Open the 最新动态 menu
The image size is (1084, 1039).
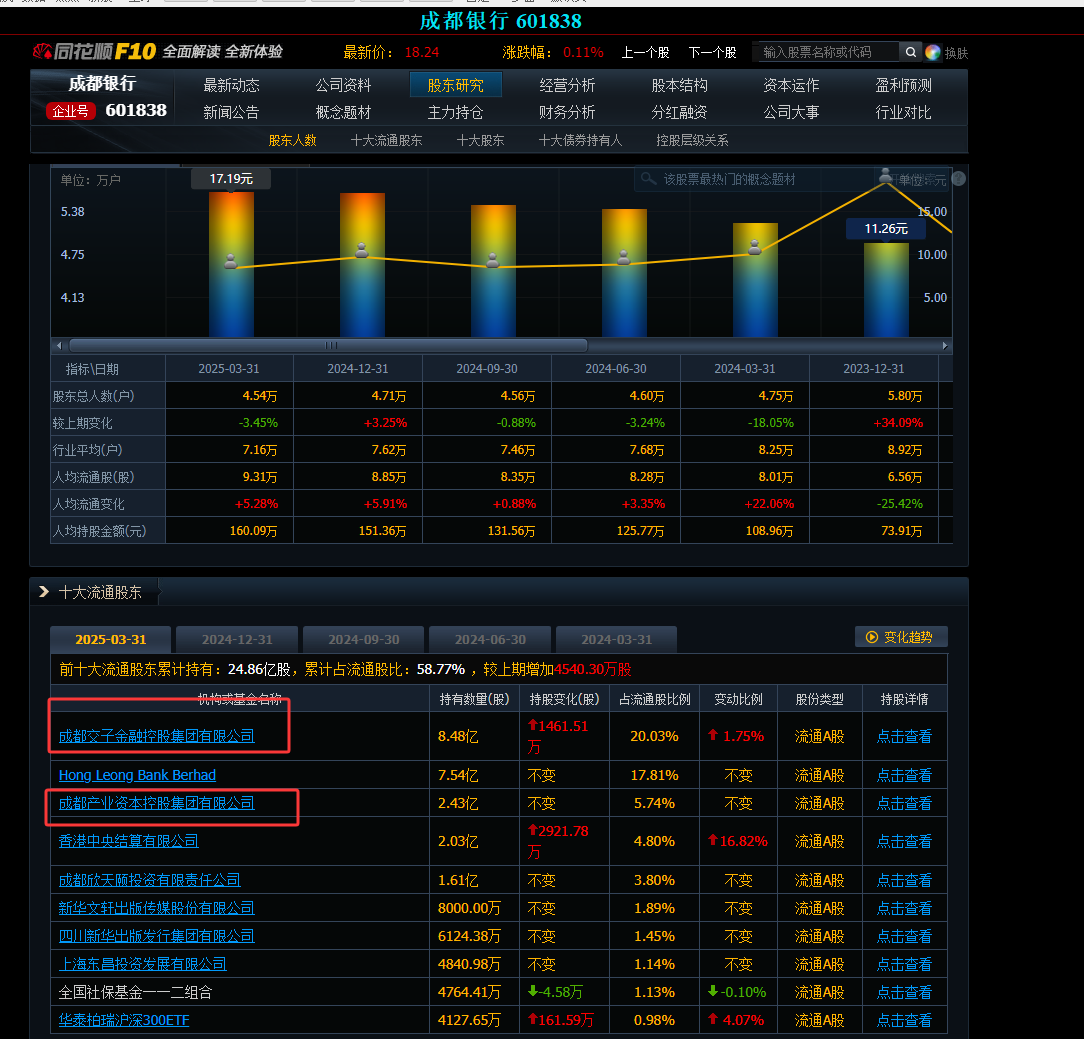(x=231, y=85)
